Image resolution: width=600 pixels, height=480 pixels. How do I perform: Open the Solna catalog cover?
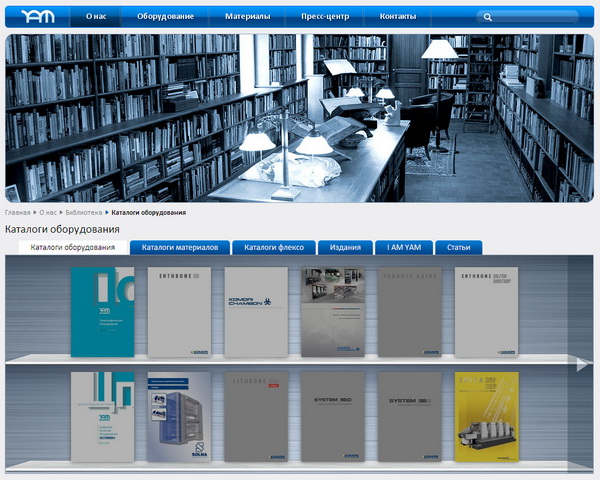coord(179,417)
